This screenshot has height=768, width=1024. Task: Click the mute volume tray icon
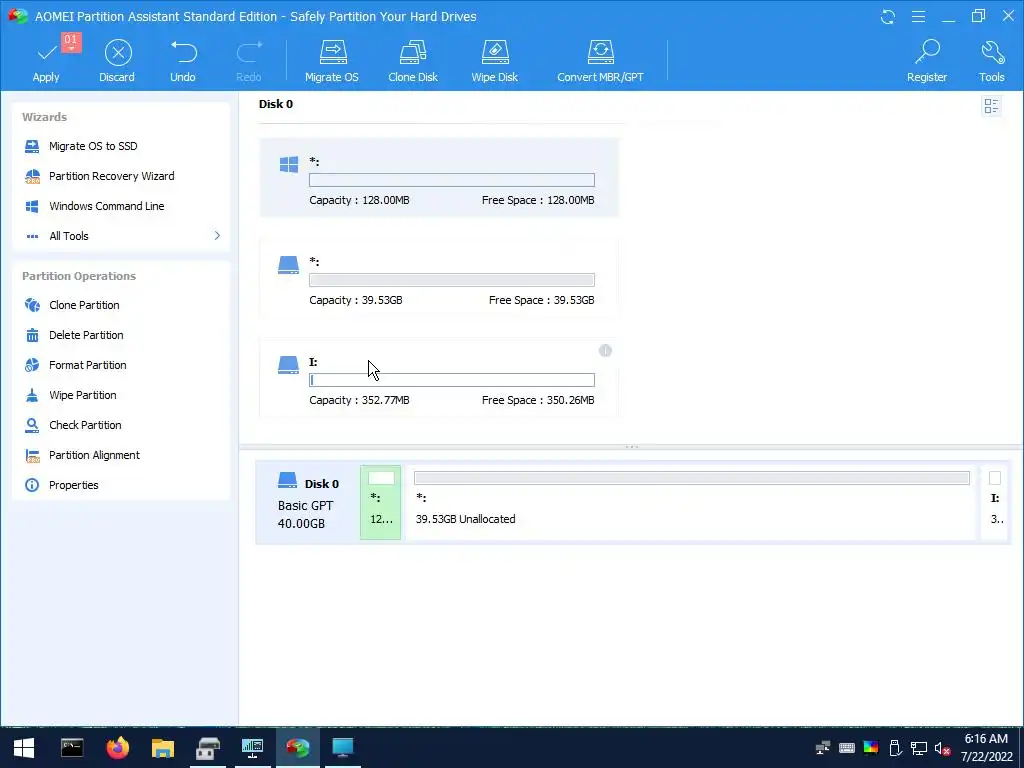[x=942, y=748]
